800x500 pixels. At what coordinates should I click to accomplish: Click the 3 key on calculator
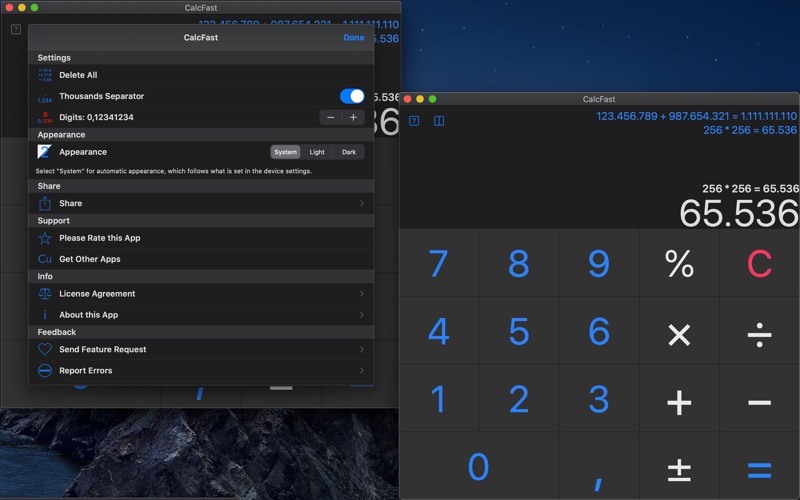(x=599, y=398)
